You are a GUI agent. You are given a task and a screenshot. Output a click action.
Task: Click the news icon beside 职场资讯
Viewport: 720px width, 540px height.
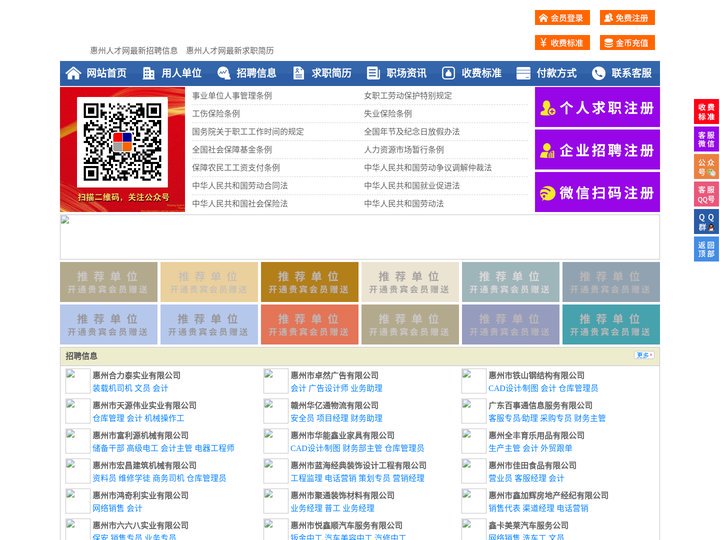(373, 73)
